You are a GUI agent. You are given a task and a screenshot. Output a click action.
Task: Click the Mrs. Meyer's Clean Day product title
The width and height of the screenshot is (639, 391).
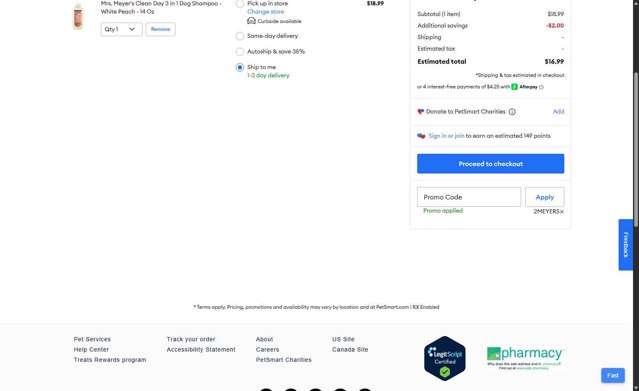pyautogui.click(x=161, y=7)
